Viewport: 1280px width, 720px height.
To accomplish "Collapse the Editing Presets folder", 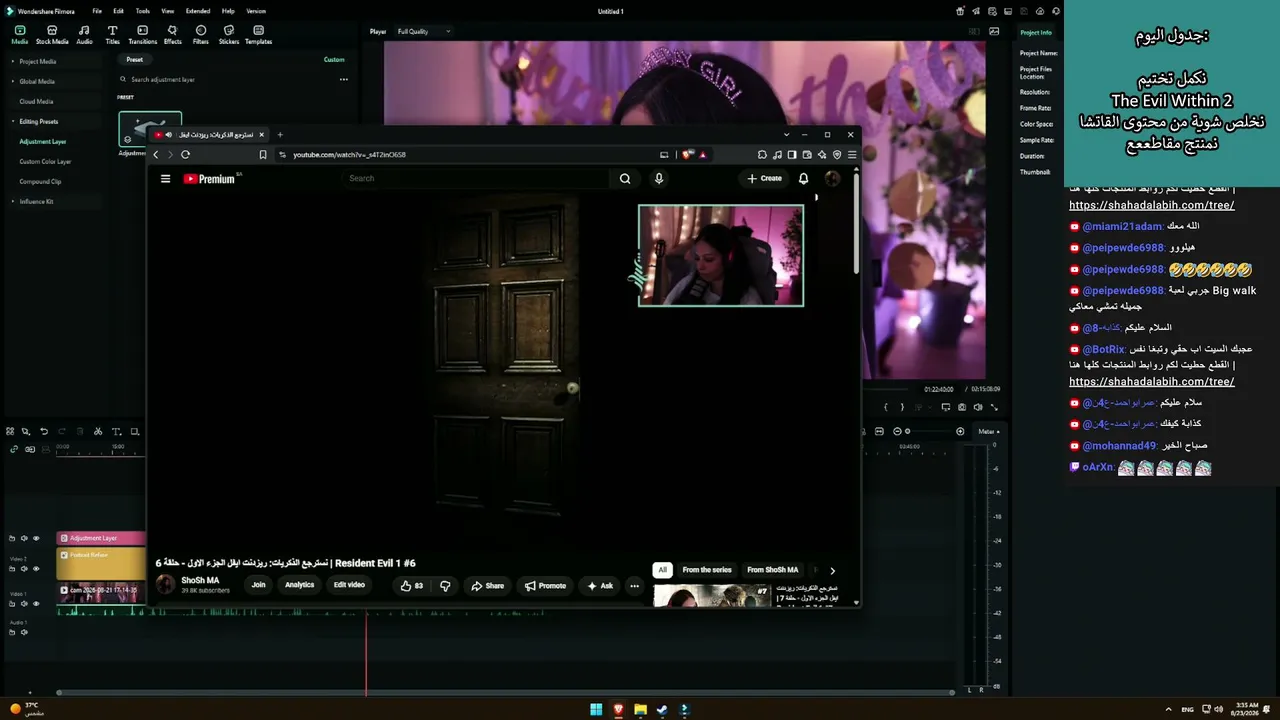I will (13, 122).
